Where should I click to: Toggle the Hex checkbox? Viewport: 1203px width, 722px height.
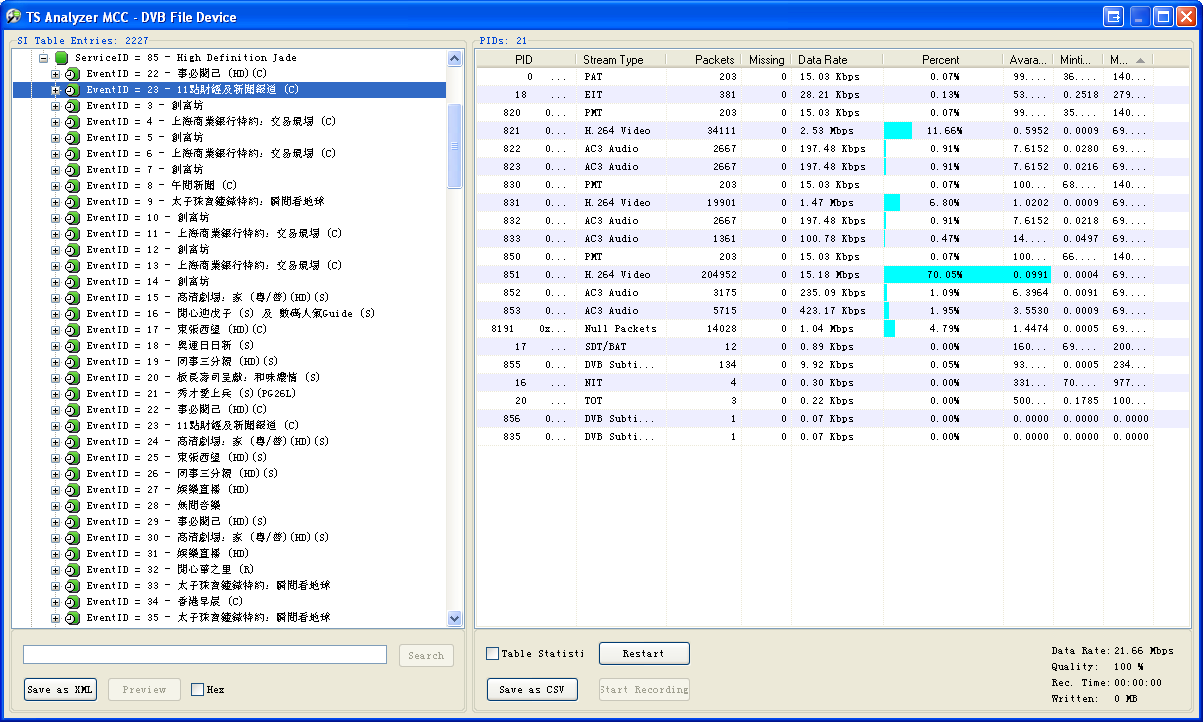197,689
